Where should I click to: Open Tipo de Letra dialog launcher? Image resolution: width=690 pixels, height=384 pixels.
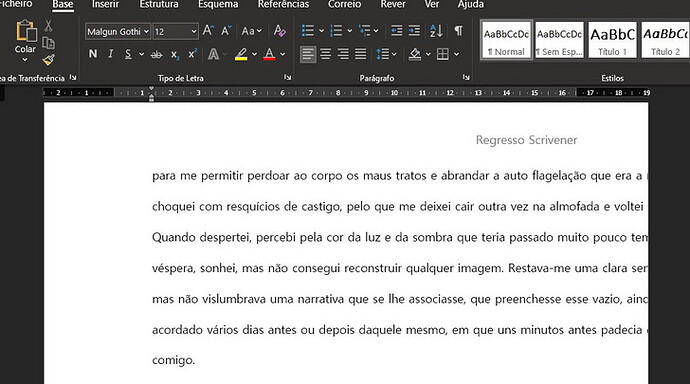coord(288,77)
